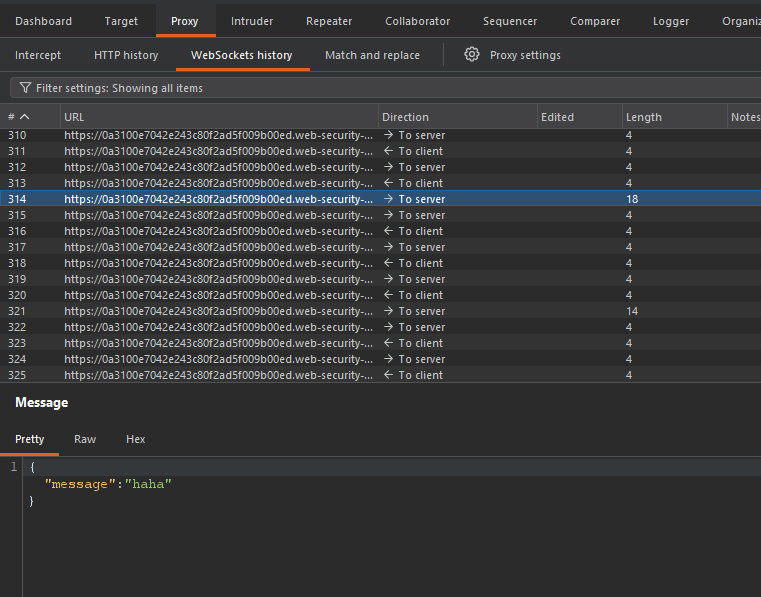The width and height of the screenshot is (761, 597).
Task: Select history row 311
Action: point(380,151)
